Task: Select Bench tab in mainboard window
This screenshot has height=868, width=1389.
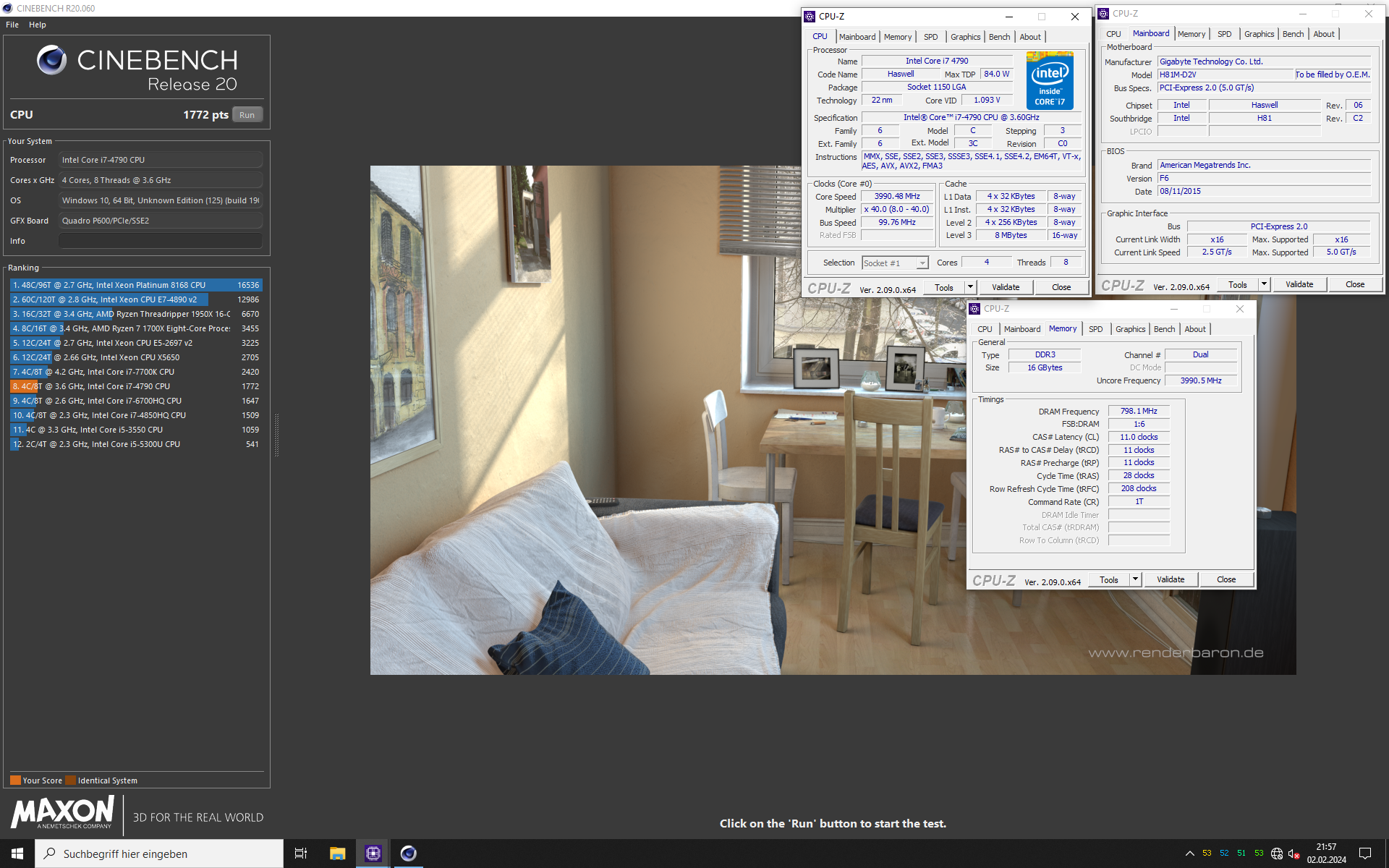Action: 1294,34
